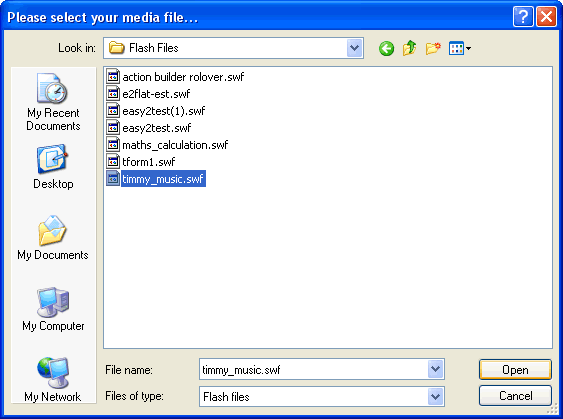Select action builder rolover.swf file

click(175, 77)
